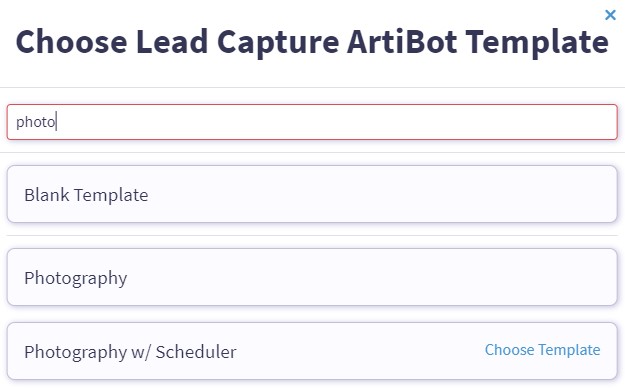
Task: Close the template chooser dialog
Action: click(x=610, y=15)
